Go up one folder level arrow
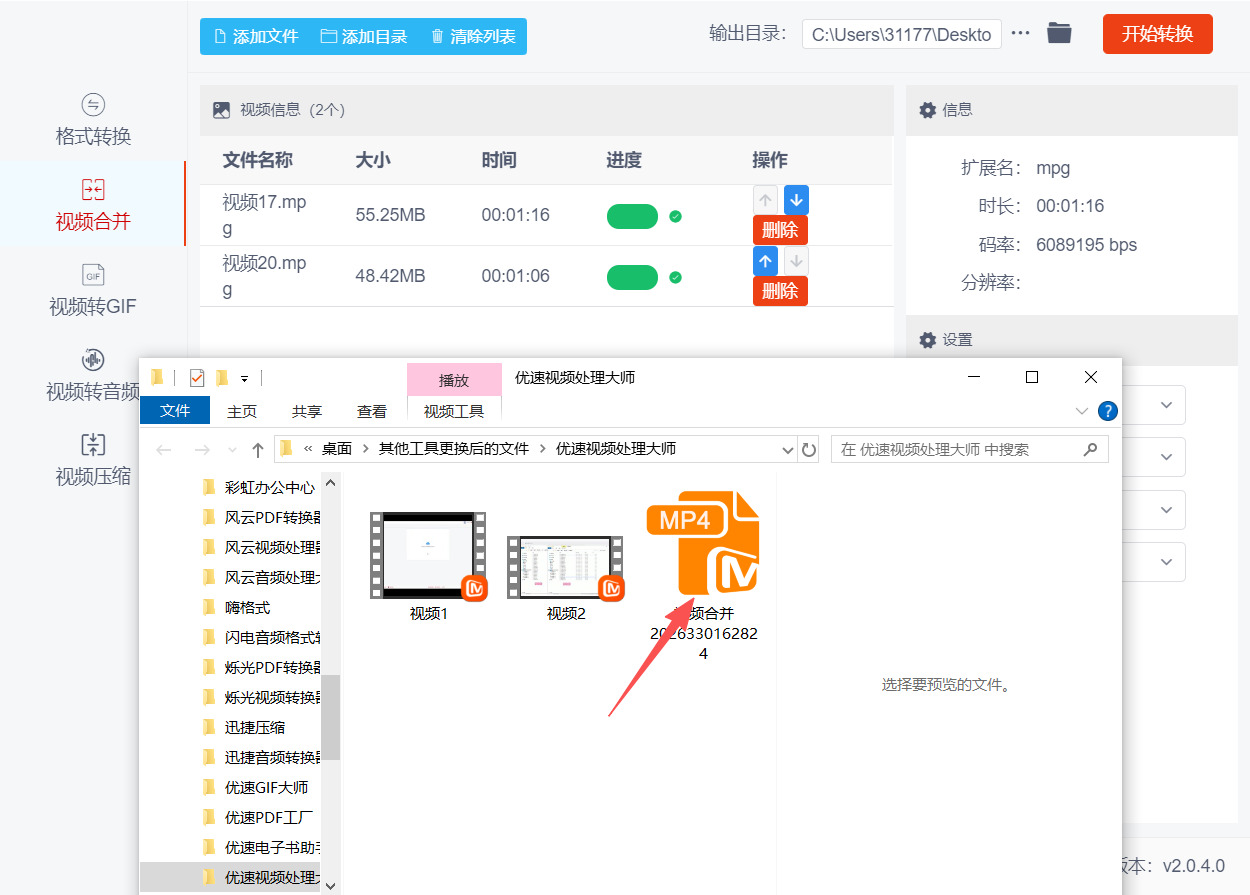The width and height of the screenshot is (1250, 895). [x=258, y=450]
